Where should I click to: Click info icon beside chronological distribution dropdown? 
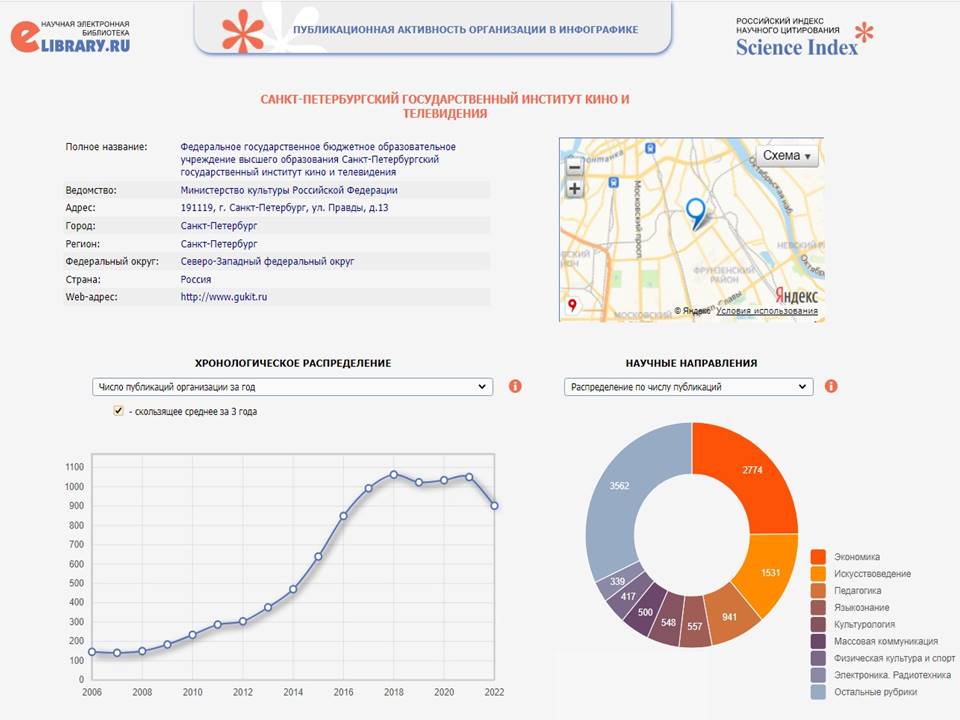click(515, 386)
